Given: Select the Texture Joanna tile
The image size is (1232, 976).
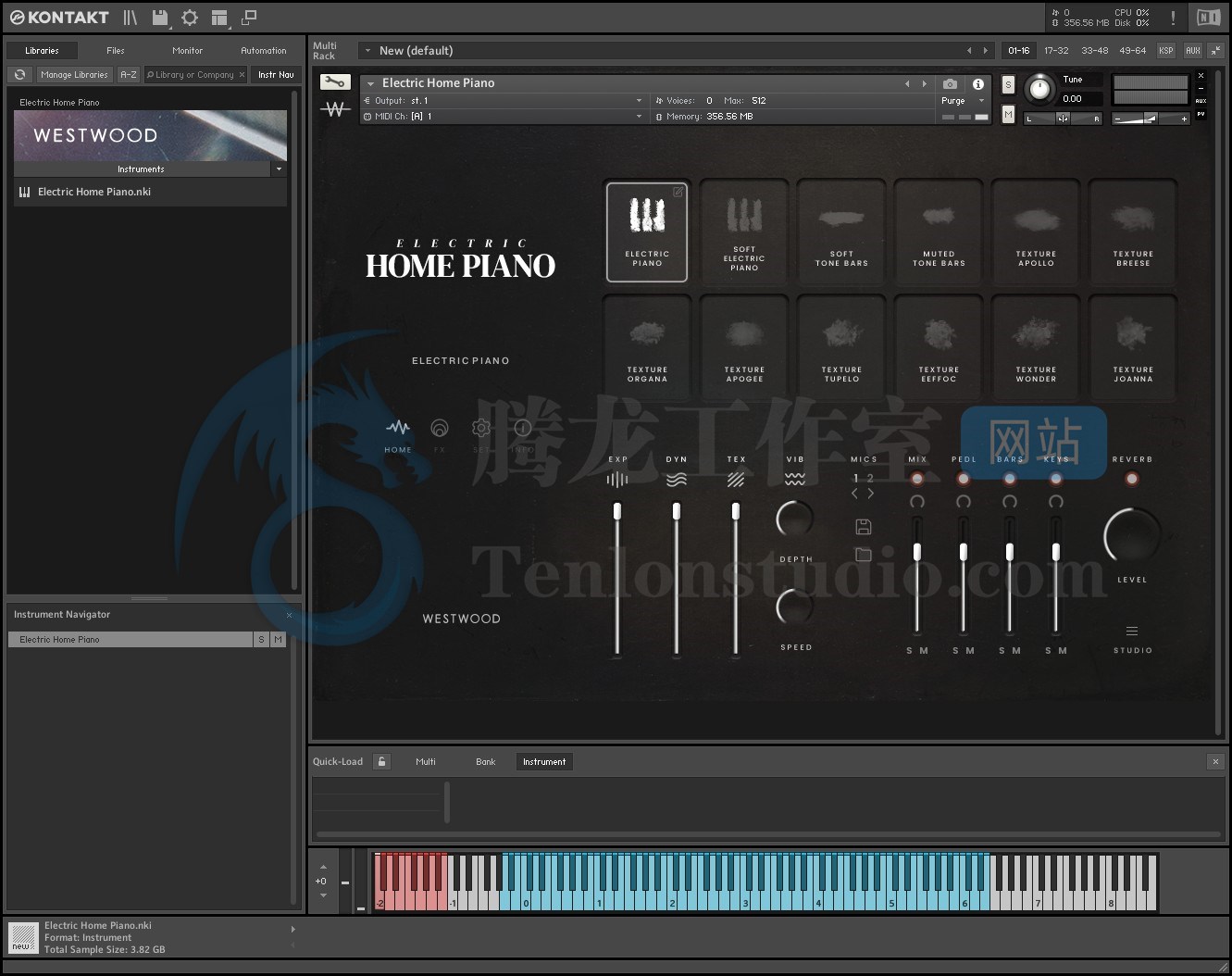Looking at the screenshot, I should (1133, 347).
